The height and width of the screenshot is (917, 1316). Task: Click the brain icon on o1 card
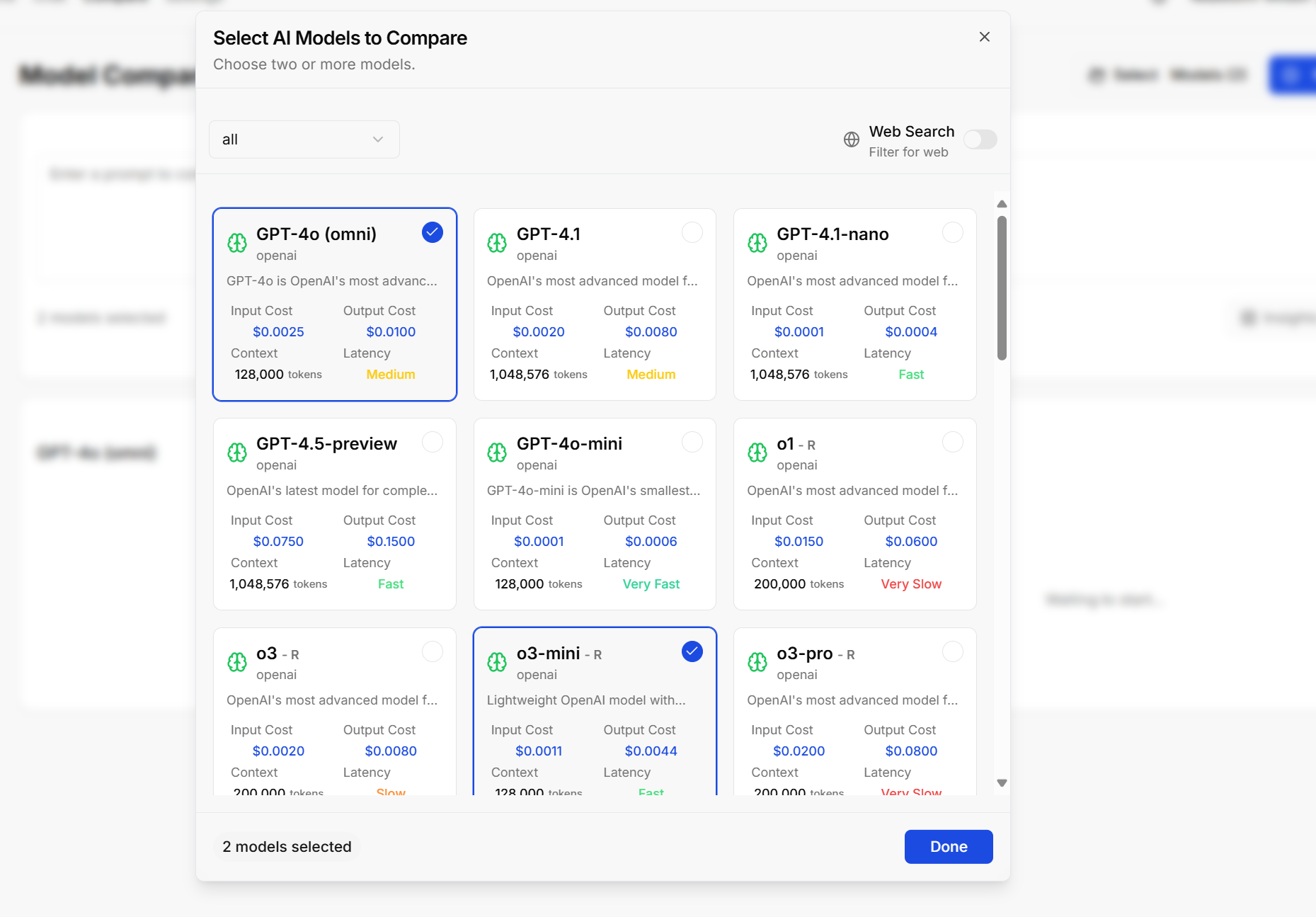coord(757,452)
